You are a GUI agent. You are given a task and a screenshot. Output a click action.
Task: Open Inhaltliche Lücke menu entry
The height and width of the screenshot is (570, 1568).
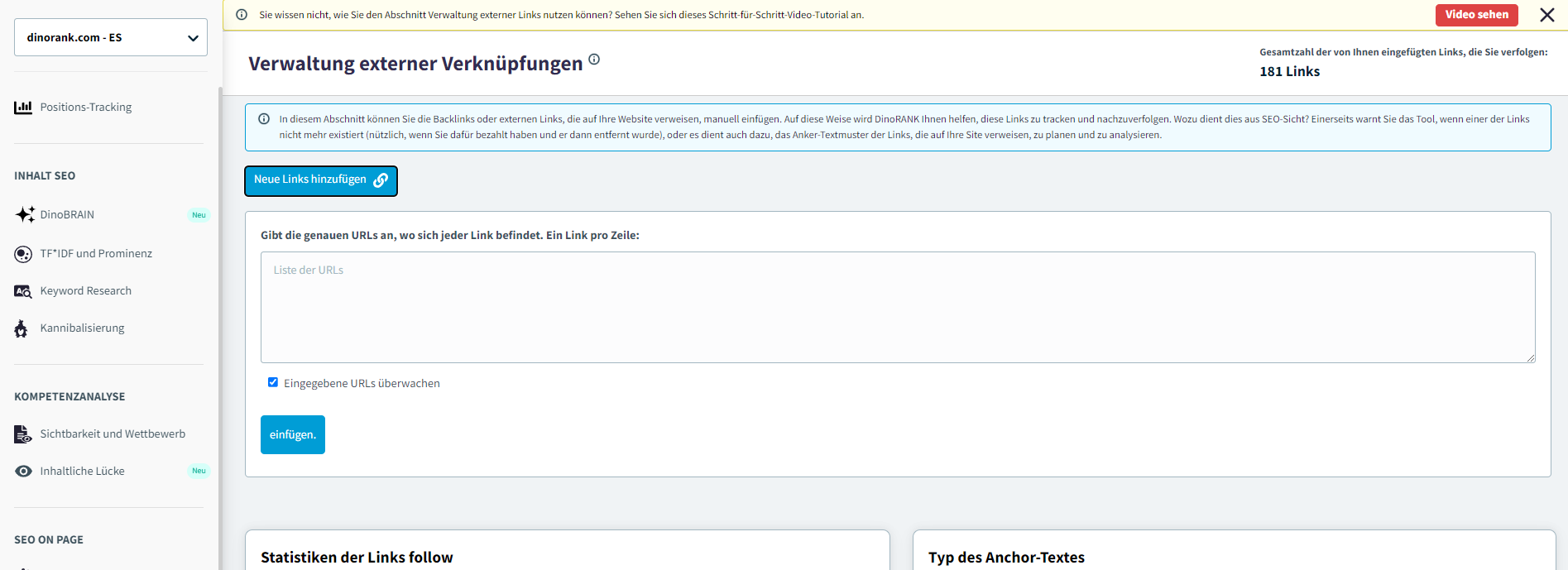(82, 471)
